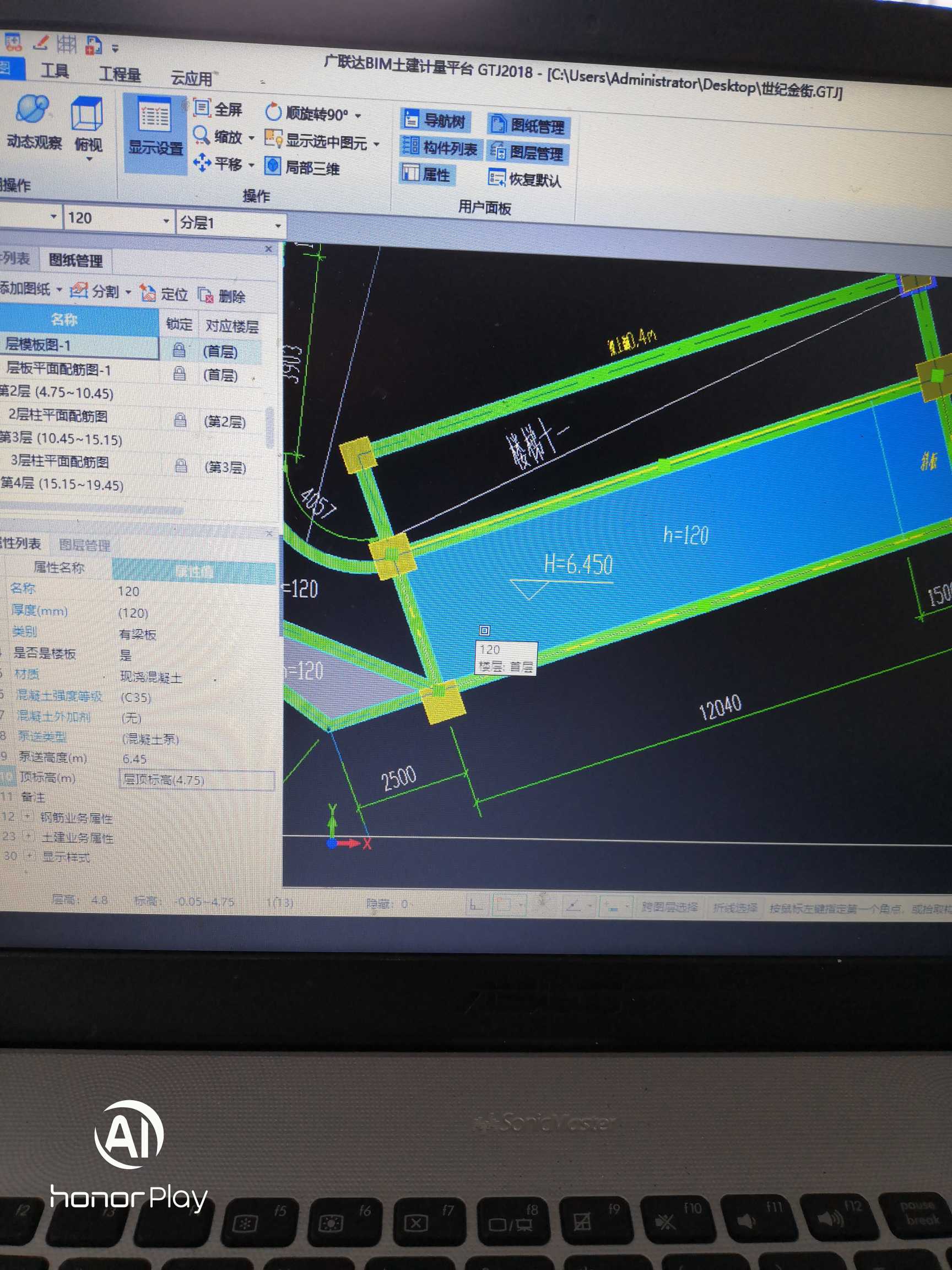Toggle lock for 层板平面配筋图-1 drawing

(180, 374)
